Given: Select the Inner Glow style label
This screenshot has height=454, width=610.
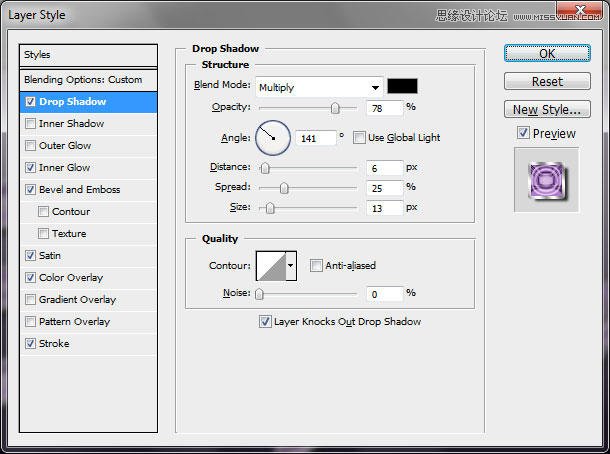Looking at the screenshot, I should coord(64,168).
